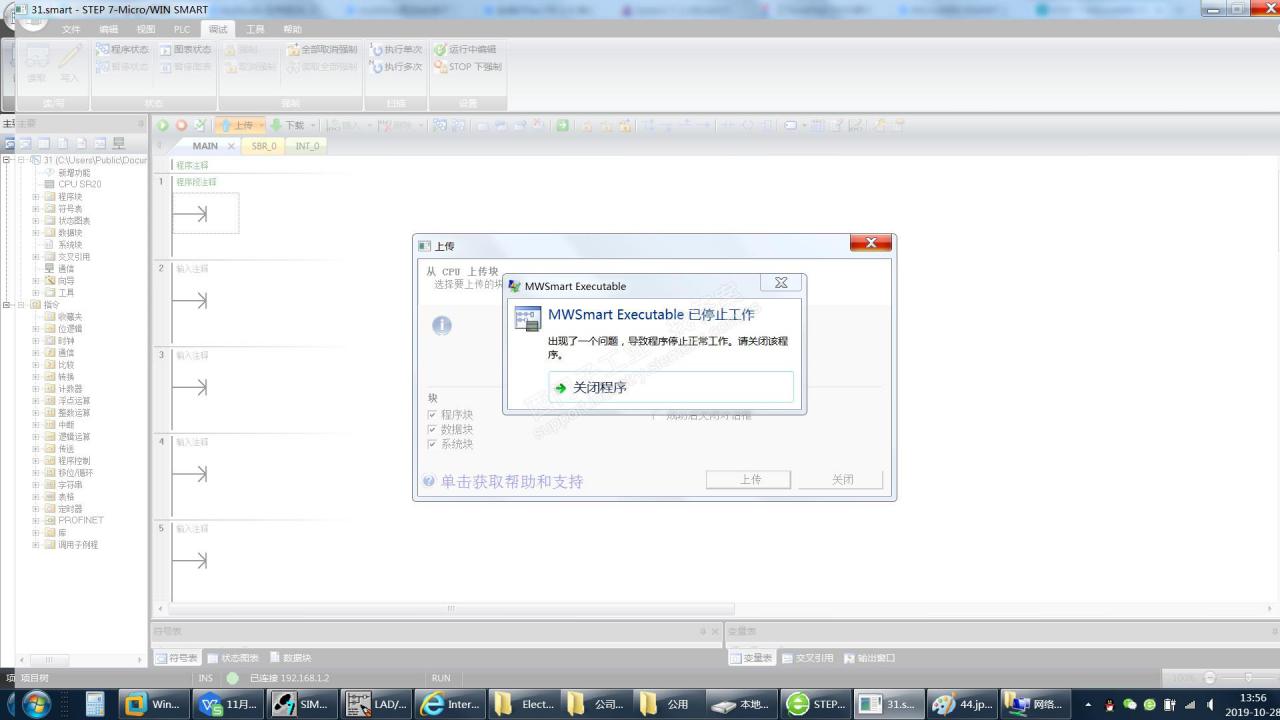
Task: Open the 视图 ribbon tab
Action: tap(145, 30)
